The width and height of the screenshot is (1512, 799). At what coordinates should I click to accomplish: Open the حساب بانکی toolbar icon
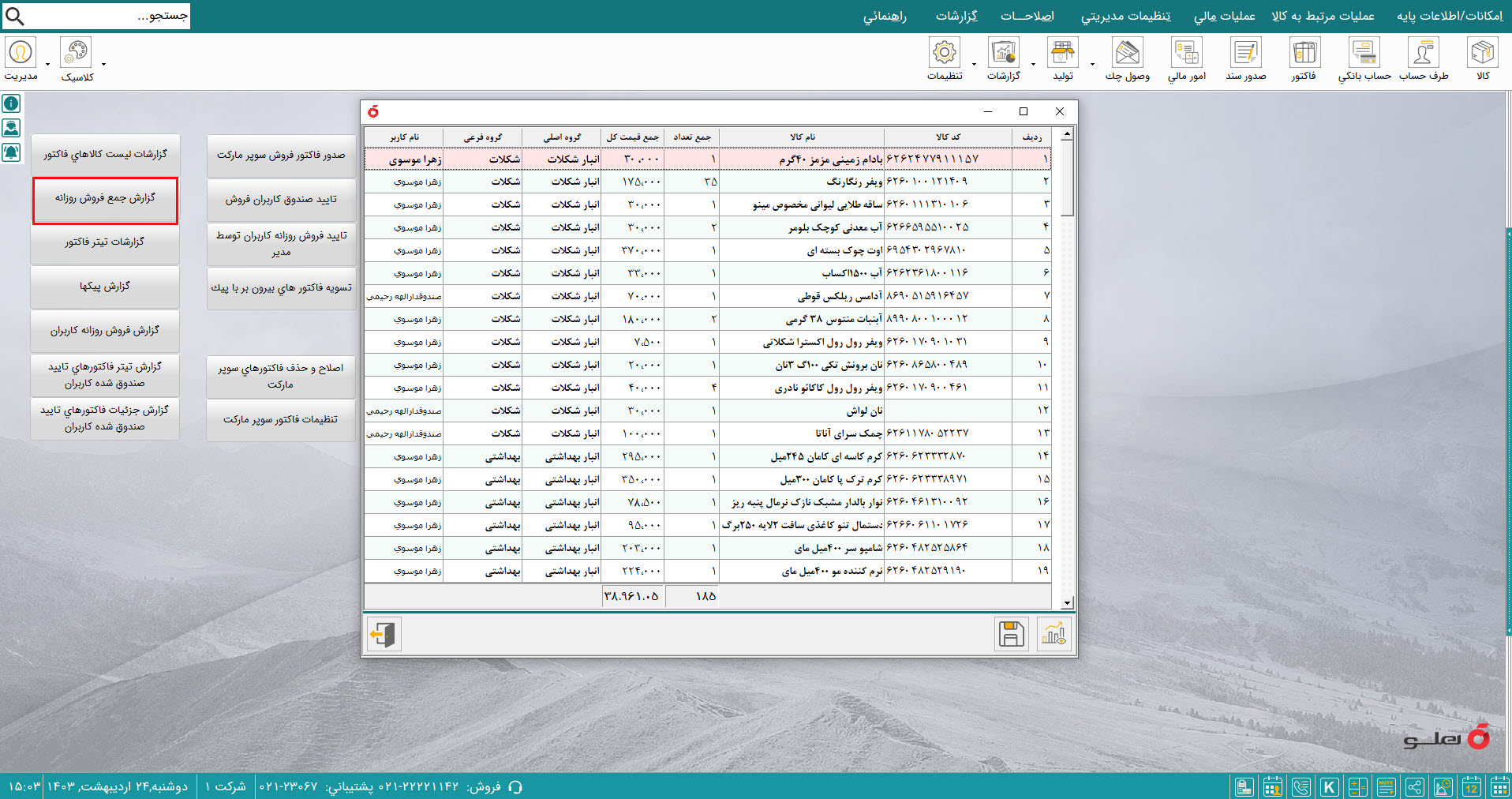pyautogui.click(x=1364, y=53)
